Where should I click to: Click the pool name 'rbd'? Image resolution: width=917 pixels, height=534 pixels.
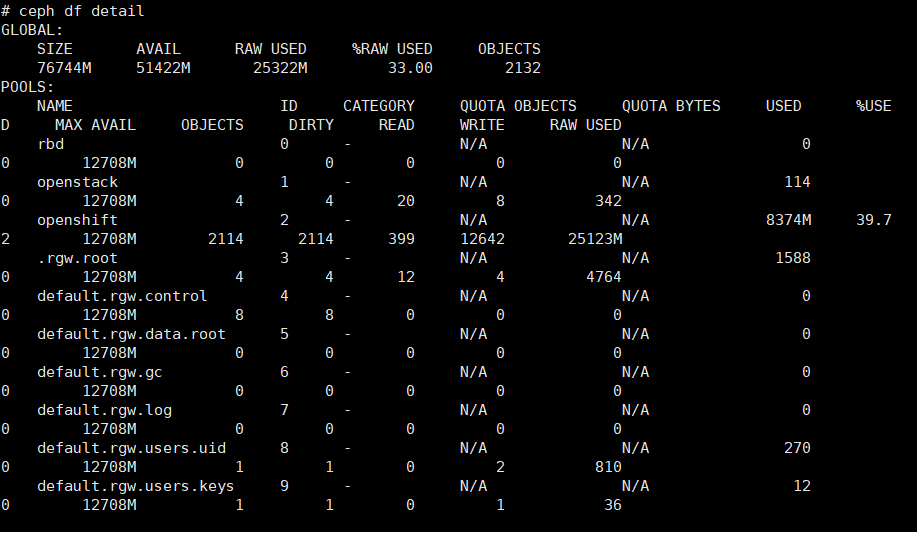pyautogui.click(x=50, y=144)
